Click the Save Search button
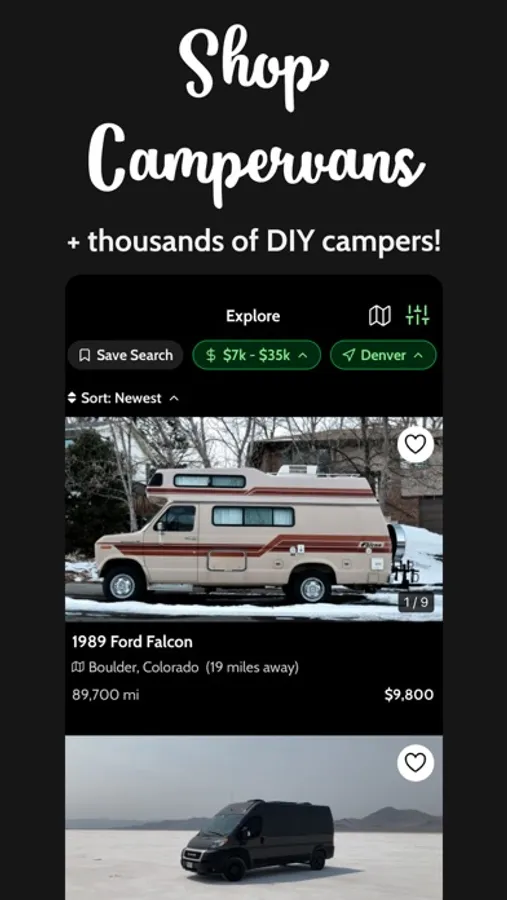Screen dimensions: 507x900 click(126, 355)
